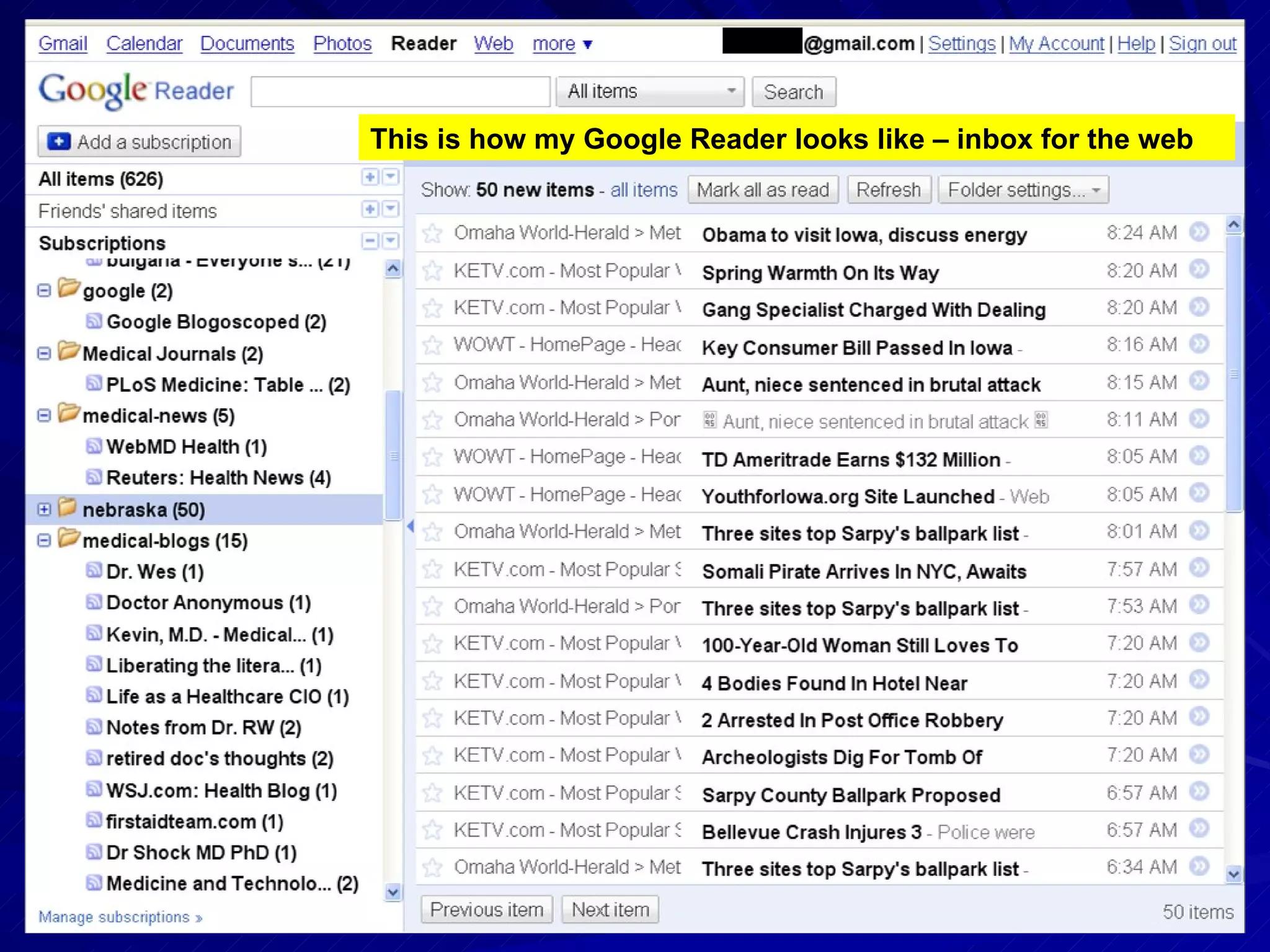Open Manage subscriptions link
Image resolution: width=1270 pixels, height=952 pixels.
point(120,917)
